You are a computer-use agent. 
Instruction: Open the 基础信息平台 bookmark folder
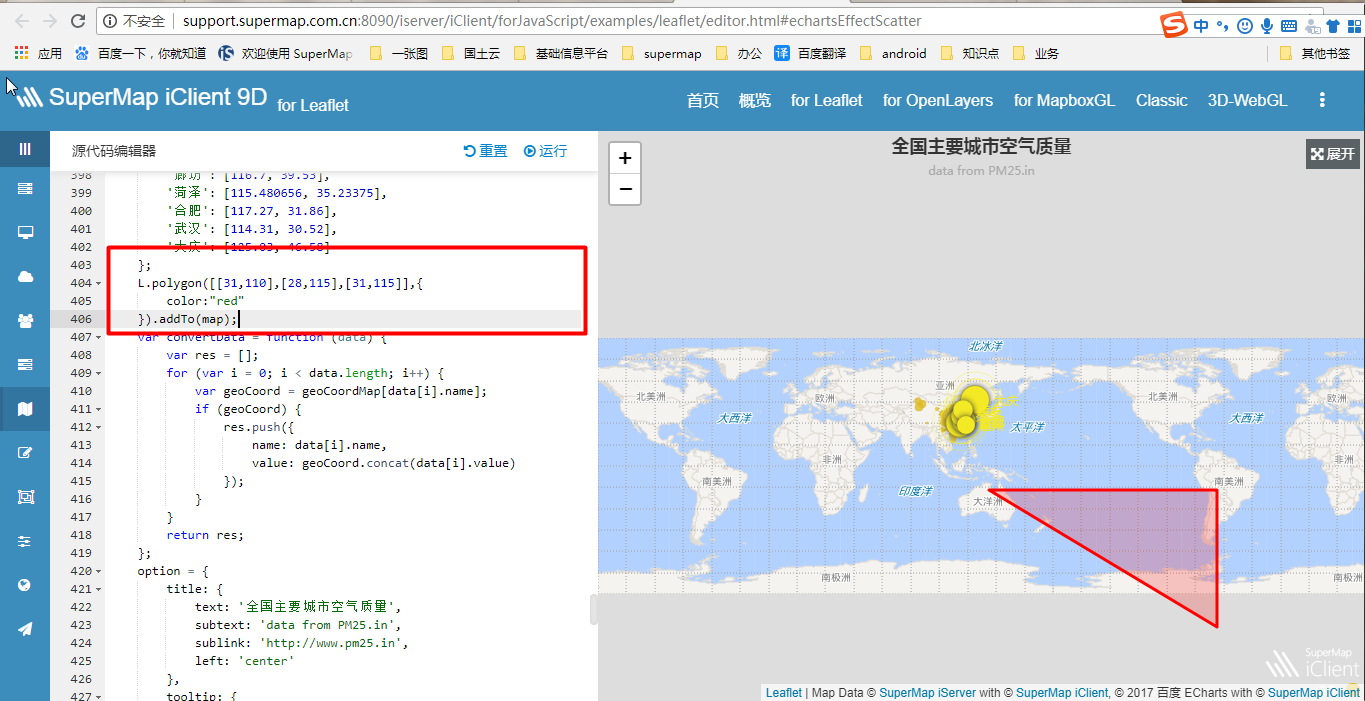click(x=561, y=53)
